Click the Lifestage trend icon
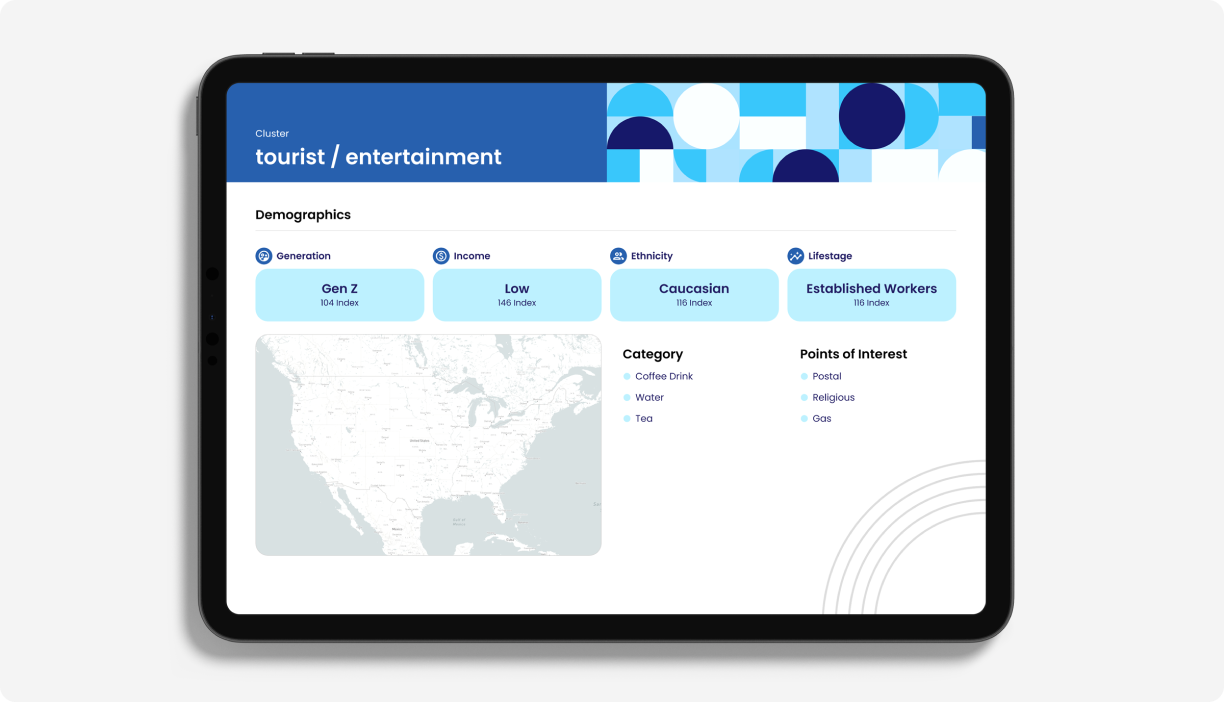Image resolution: width=1224 pixels, height=702 pixels. point(796,256)
